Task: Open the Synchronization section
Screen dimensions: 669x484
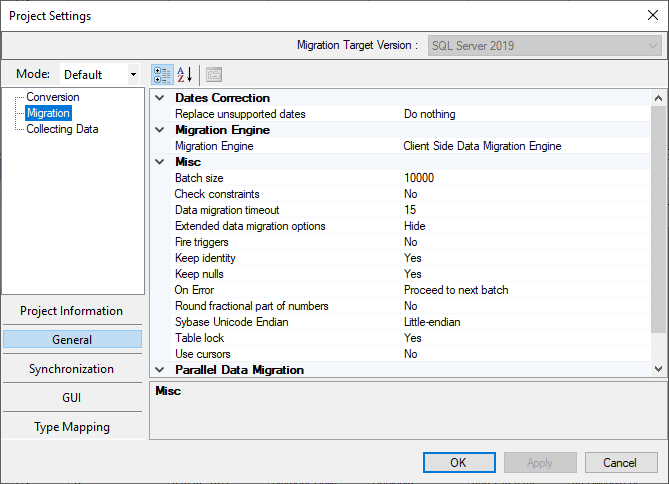Action: pos(72,369)
